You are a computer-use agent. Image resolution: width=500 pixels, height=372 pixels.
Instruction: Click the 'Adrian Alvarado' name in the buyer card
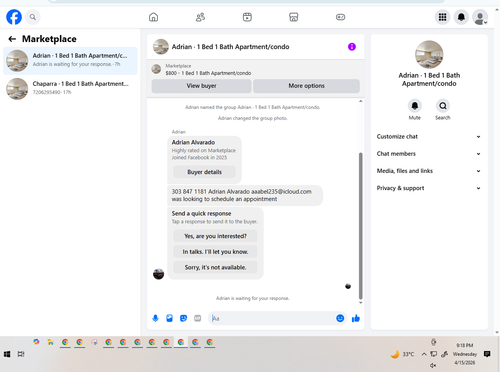click(x=193, y=142)
